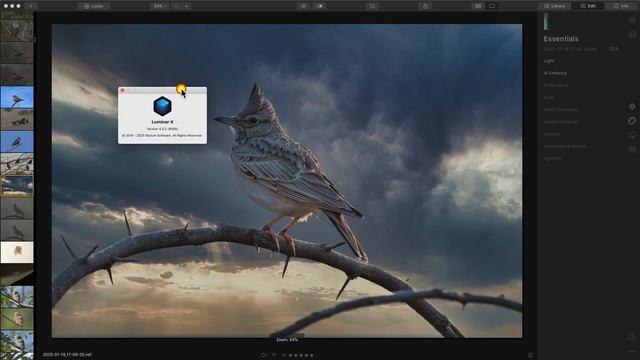Image resolution: width=640 pixels, height=360 pixels.
Task: Click the Essentials panel heading
Action: (x=561, y=39)
